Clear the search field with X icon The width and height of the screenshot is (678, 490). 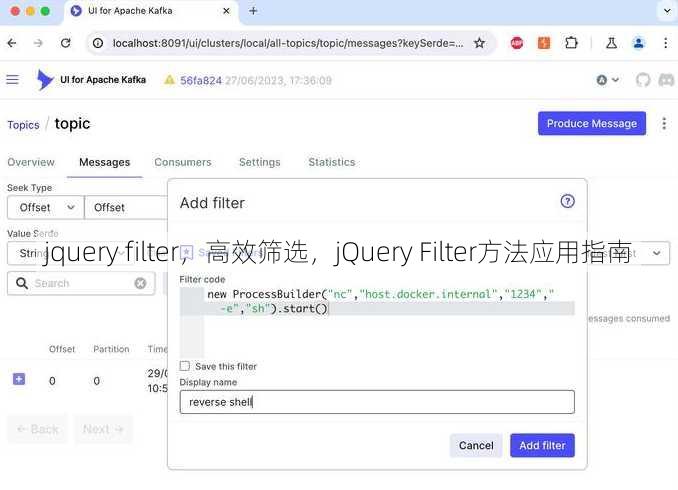click(141, 283)
